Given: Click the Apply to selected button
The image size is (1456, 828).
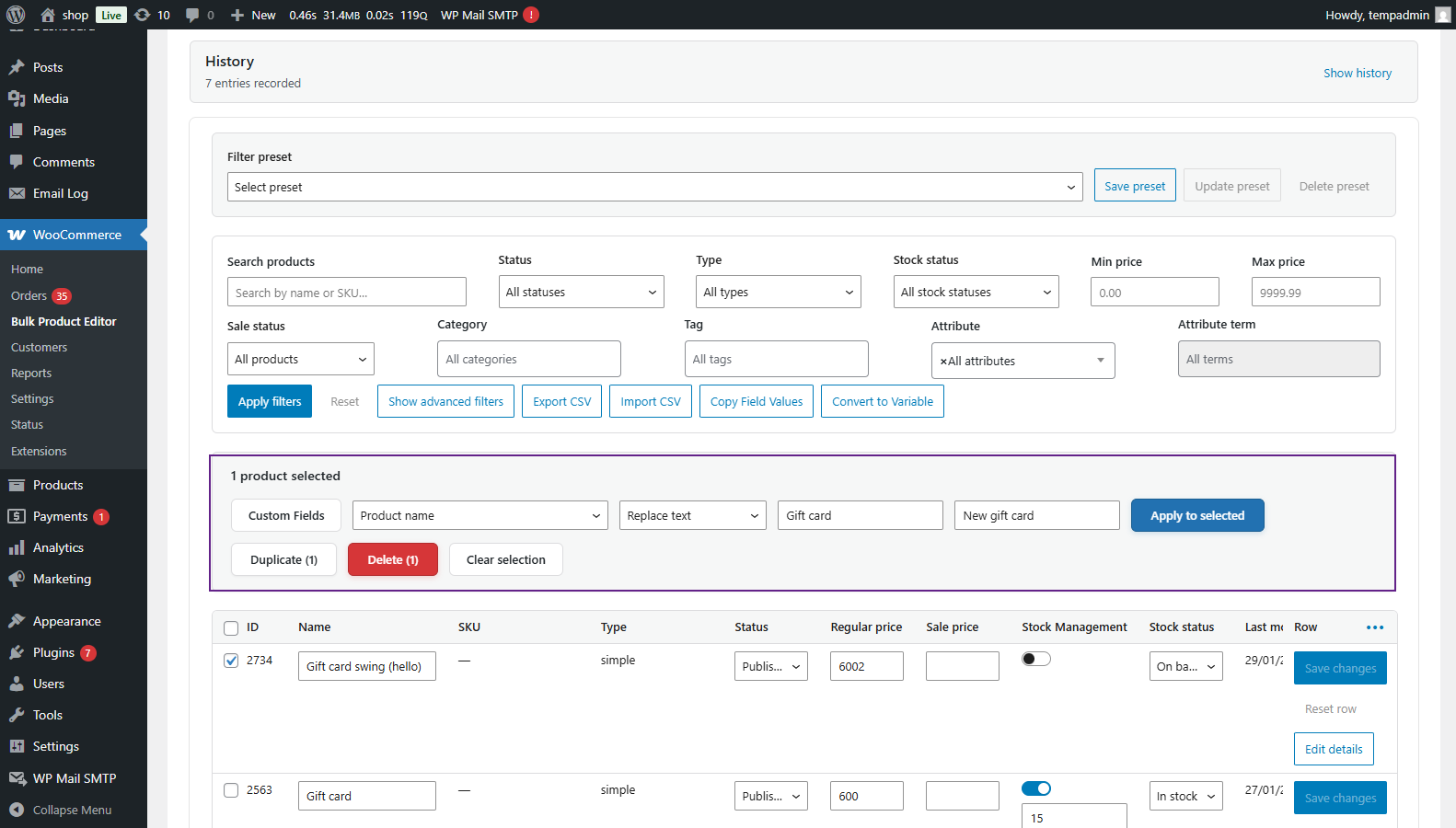Looking at the screenshot, I should pos(1196,516).
